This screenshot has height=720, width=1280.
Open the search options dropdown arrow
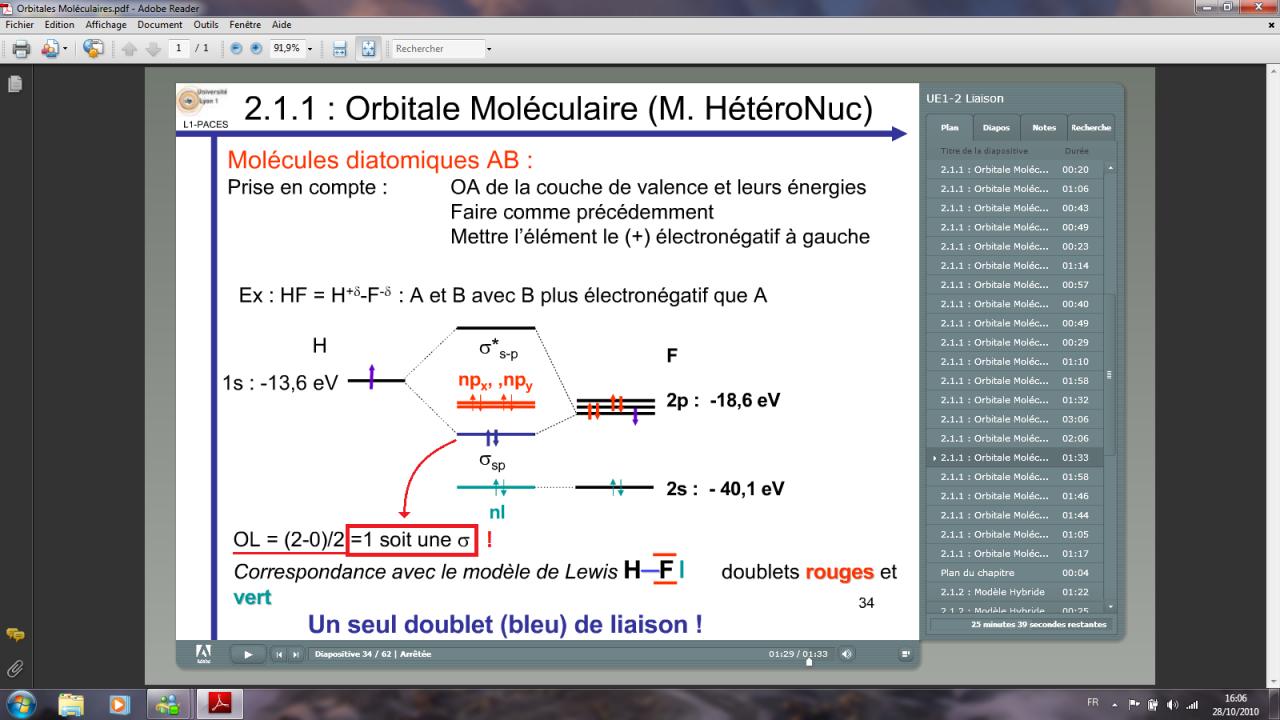489,48
